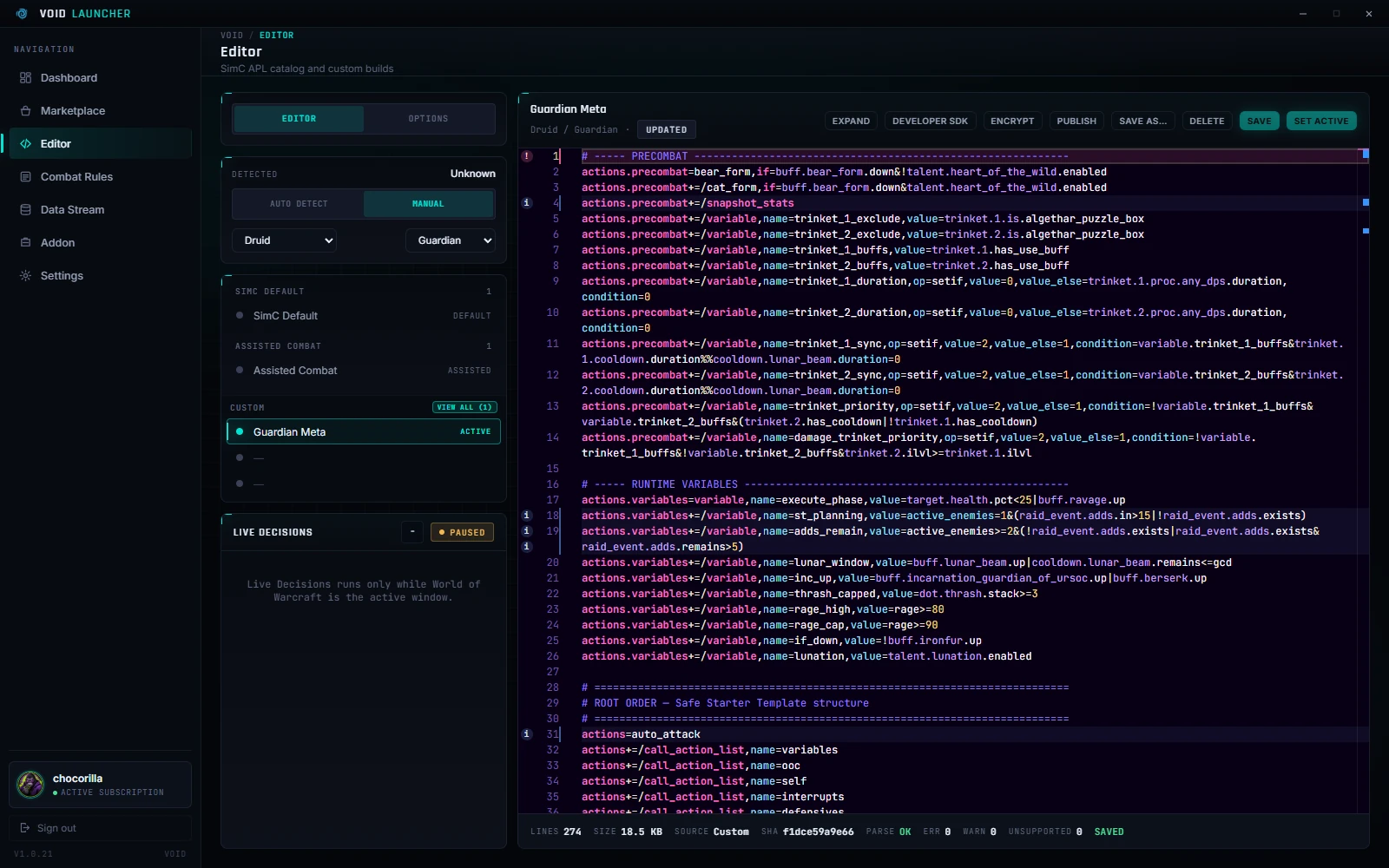Open the DEVELOPER SDK button
Image resolution: width=1389 pixels, height=868 pixels.
[x=930, y=122]
